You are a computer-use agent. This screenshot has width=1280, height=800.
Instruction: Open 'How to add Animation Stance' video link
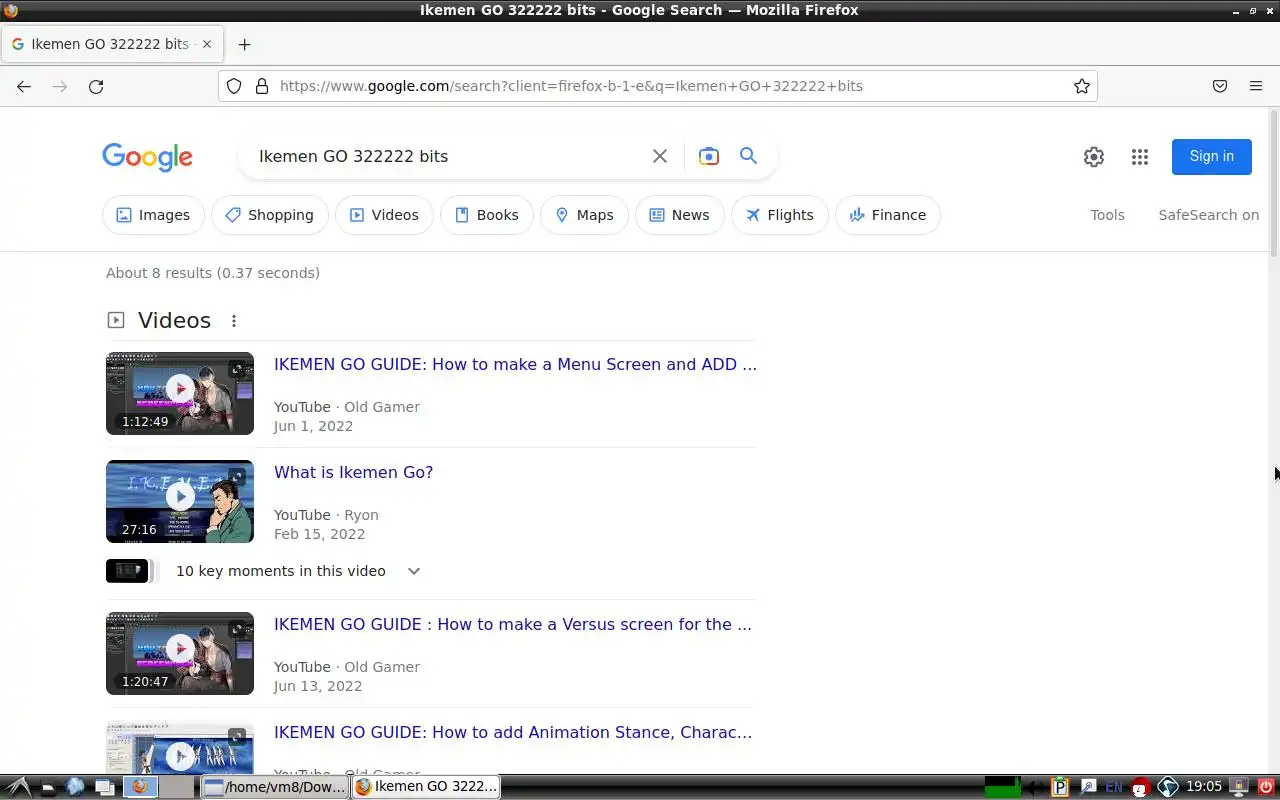513,732
